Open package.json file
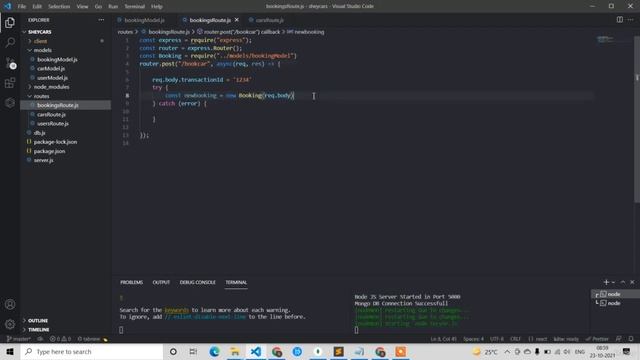Image resolution: width=640 pixels, height=360 pixels. tap(49, 151)
